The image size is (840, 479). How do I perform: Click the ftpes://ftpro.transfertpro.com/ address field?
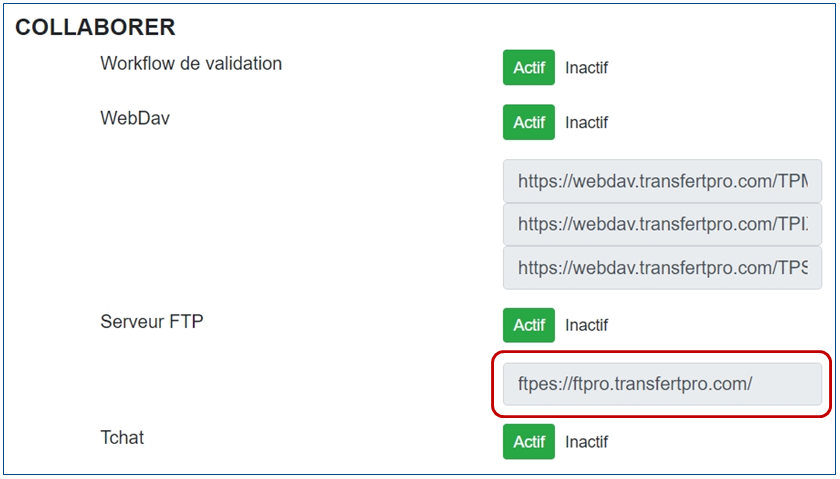click(662, 384)
